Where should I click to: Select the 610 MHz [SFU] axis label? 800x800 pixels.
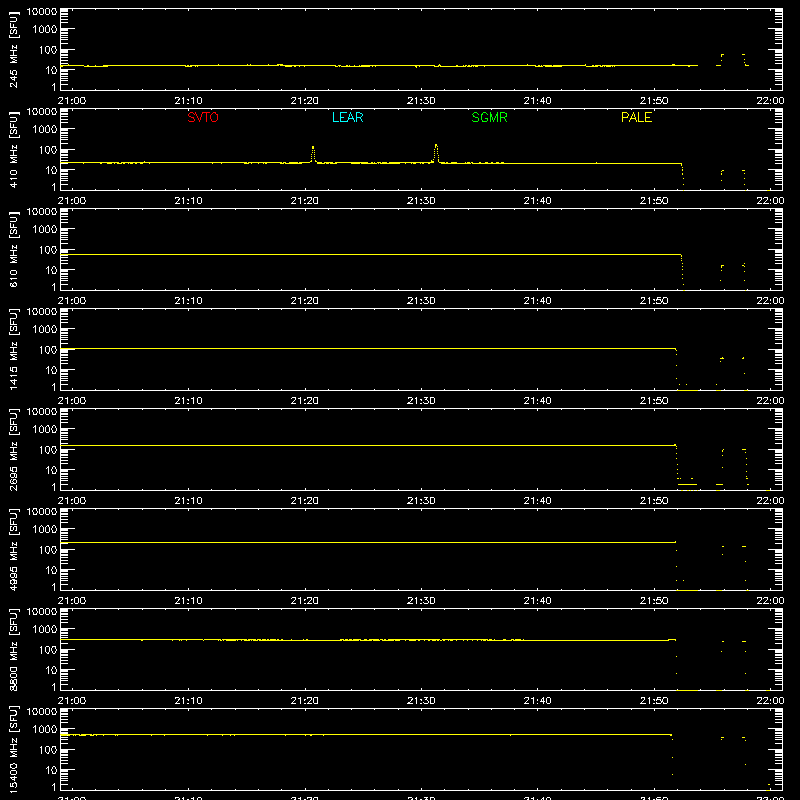(13, 249)
